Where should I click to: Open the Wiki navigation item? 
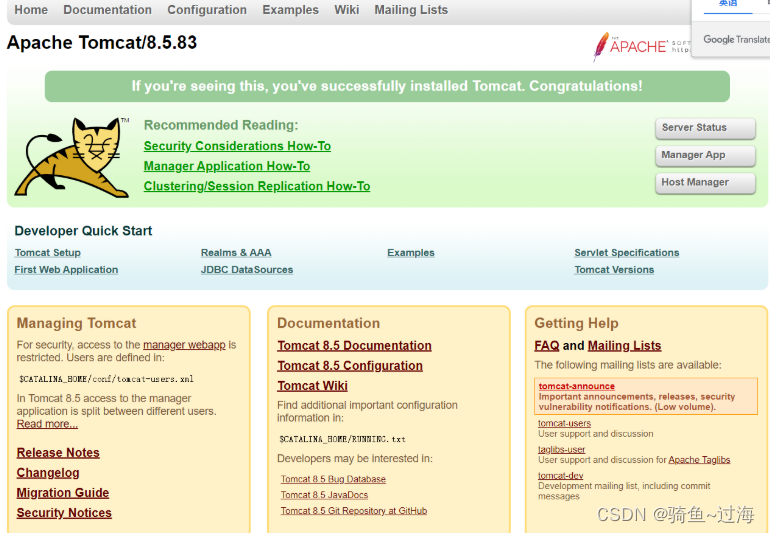(347, 10)
